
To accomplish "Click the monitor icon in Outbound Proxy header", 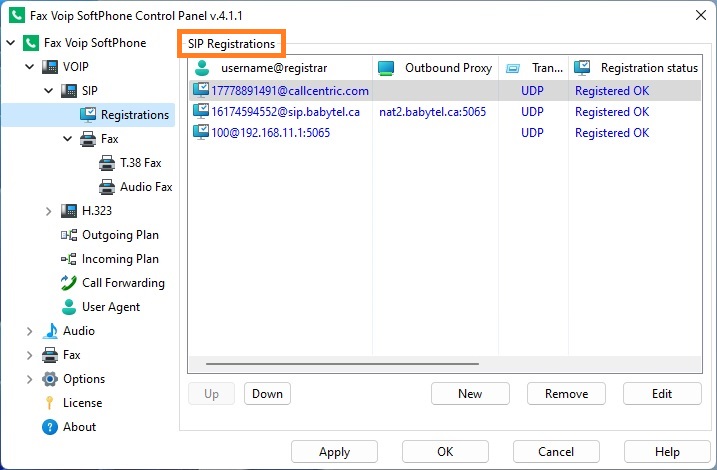I will [386, 68].
